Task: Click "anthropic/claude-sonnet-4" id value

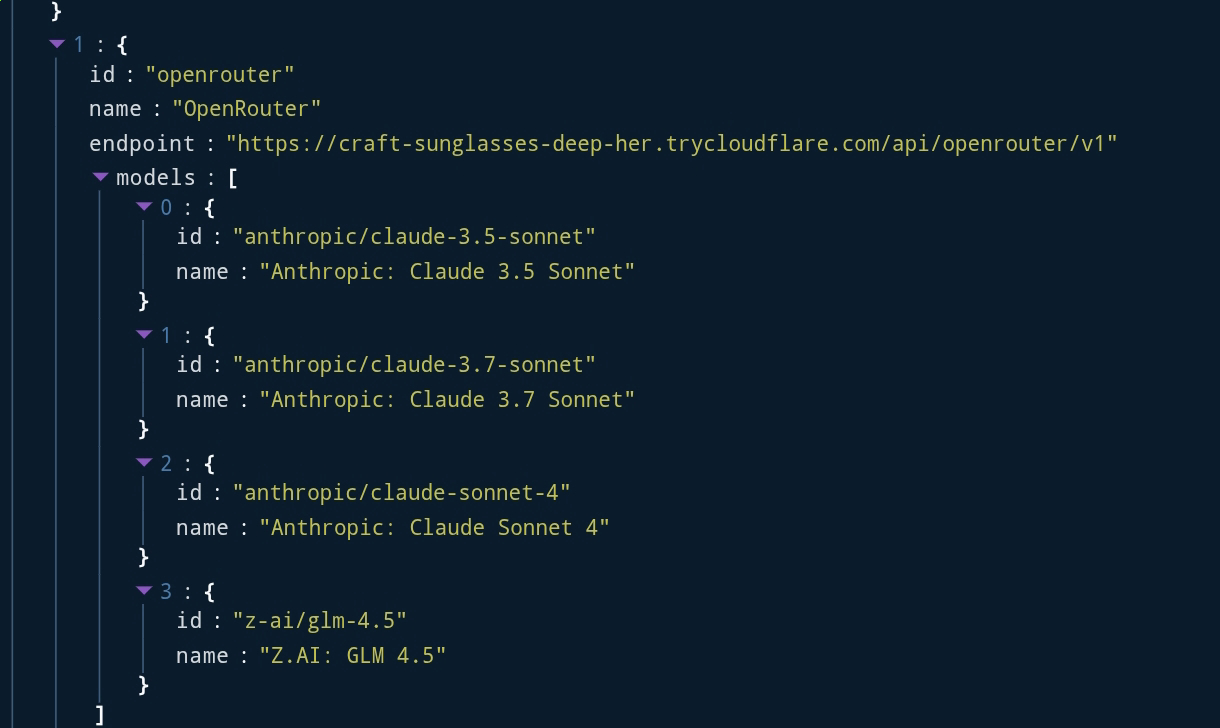Action: 401,492
